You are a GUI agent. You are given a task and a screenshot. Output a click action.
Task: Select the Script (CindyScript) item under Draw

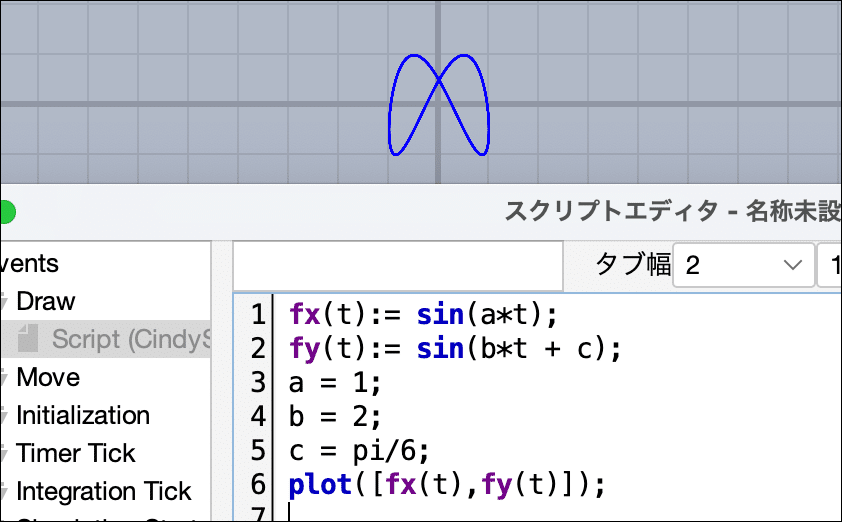[130, 339]
